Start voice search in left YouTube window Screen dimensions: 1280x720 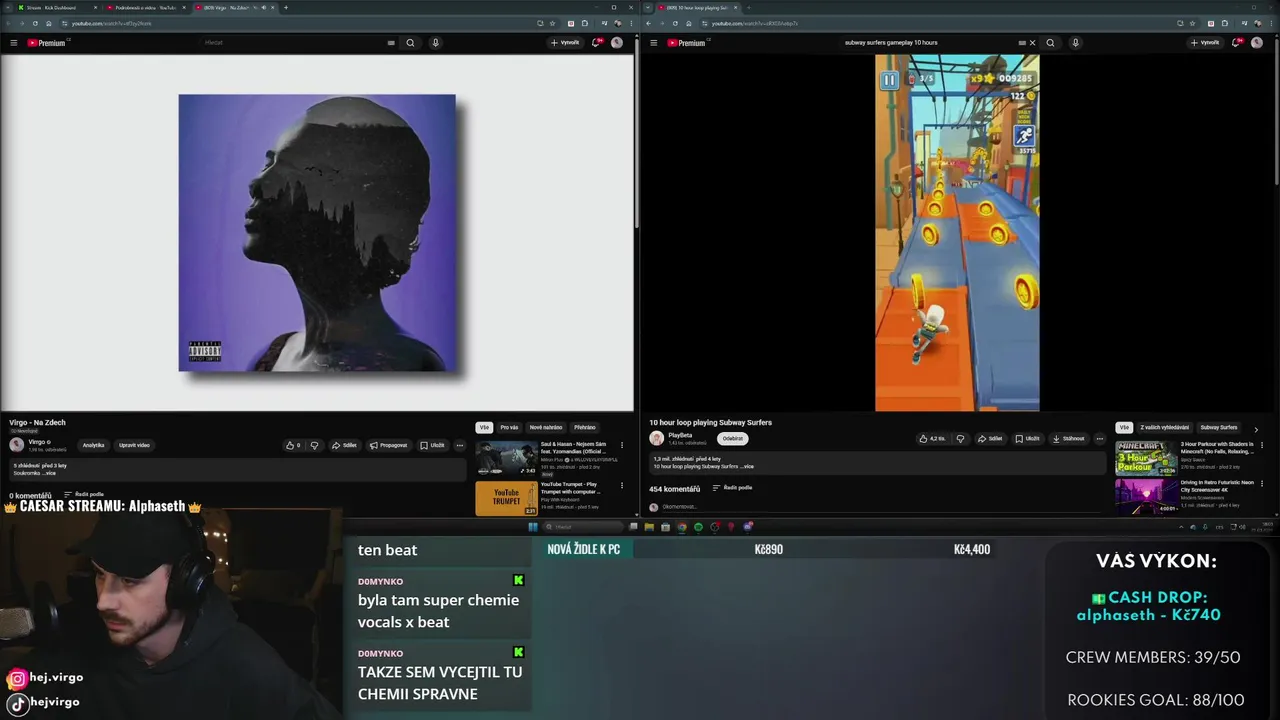coord(435,43)
